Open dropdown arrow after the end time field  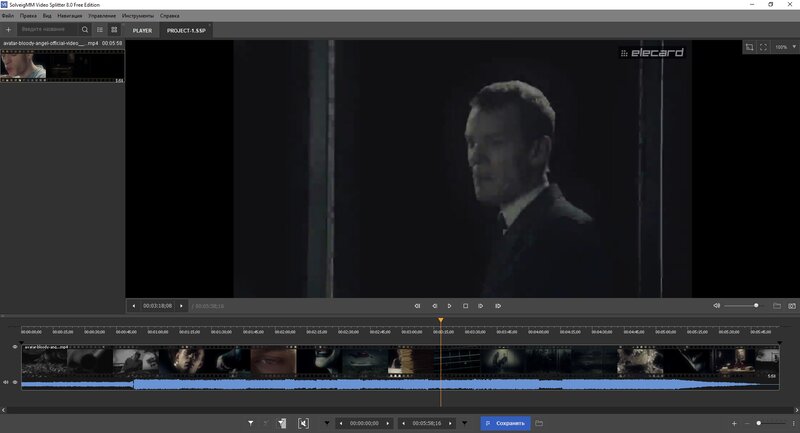tap(464, 423)
